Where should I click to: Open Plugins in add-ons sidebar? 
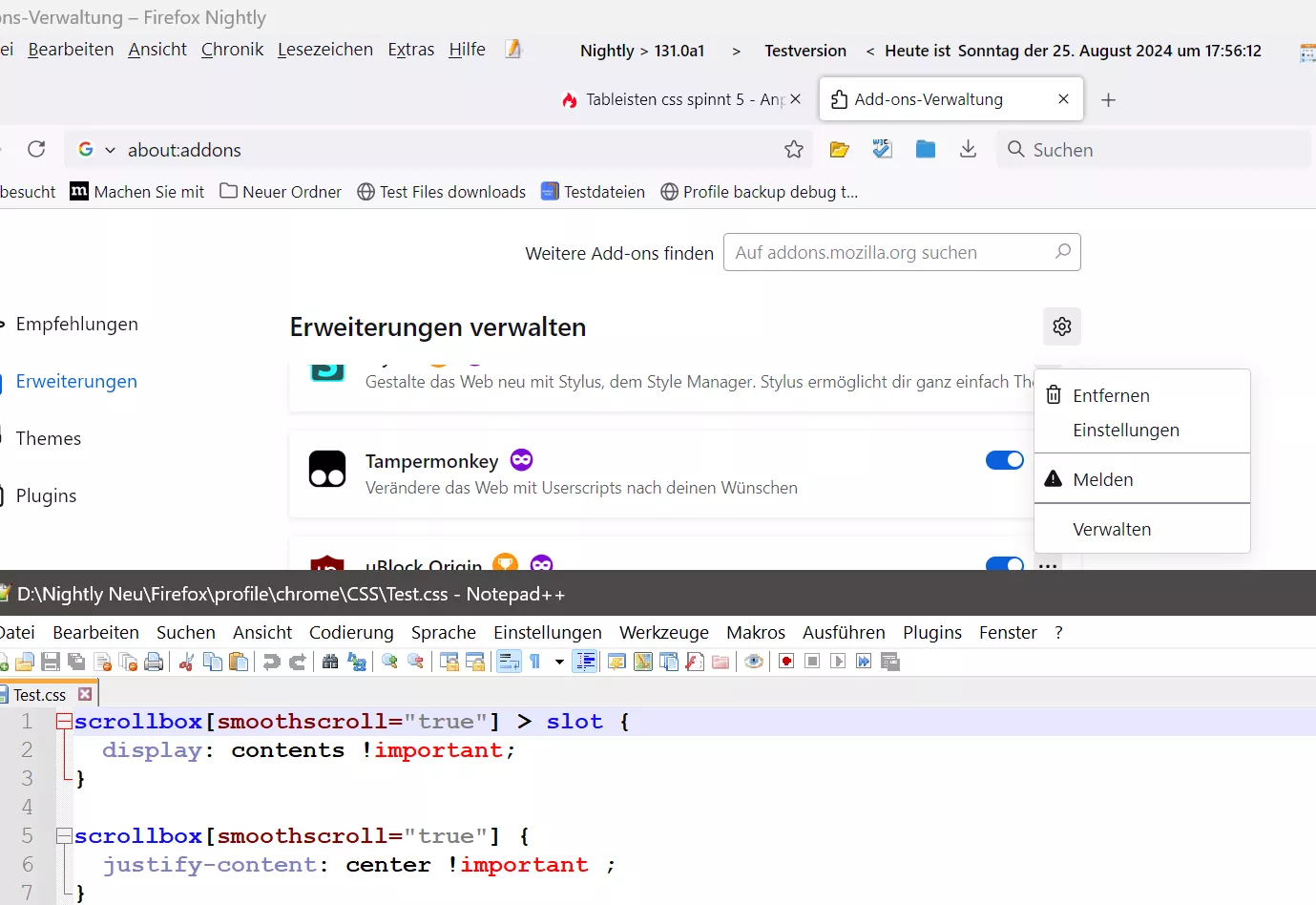46,495
